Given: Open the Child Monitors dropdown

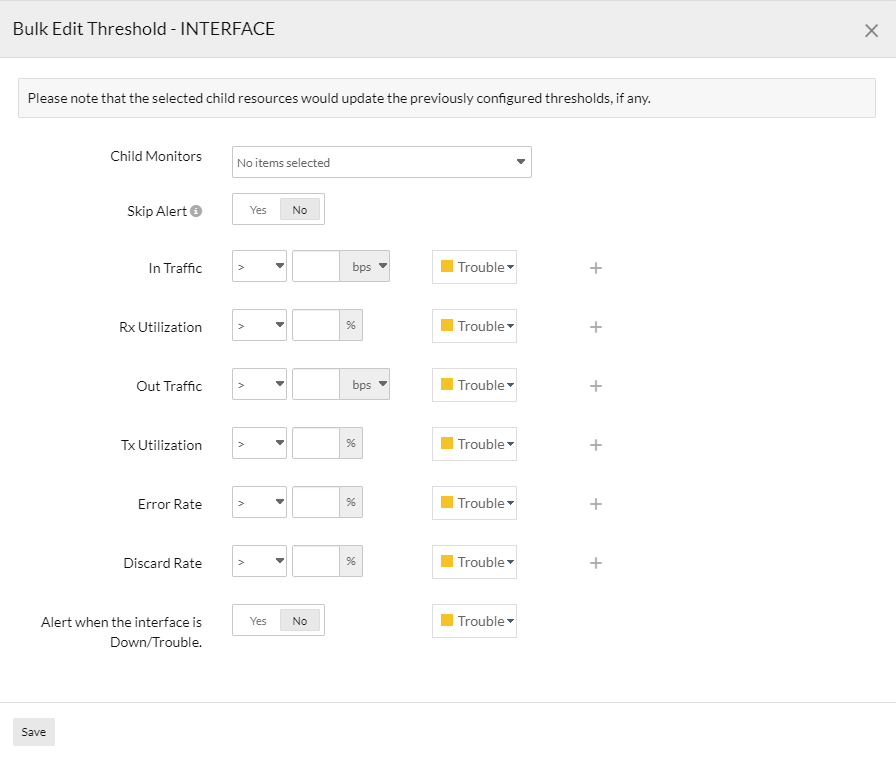Looking at the screenshot, I should pyautogui.click(x=382, y=162).
